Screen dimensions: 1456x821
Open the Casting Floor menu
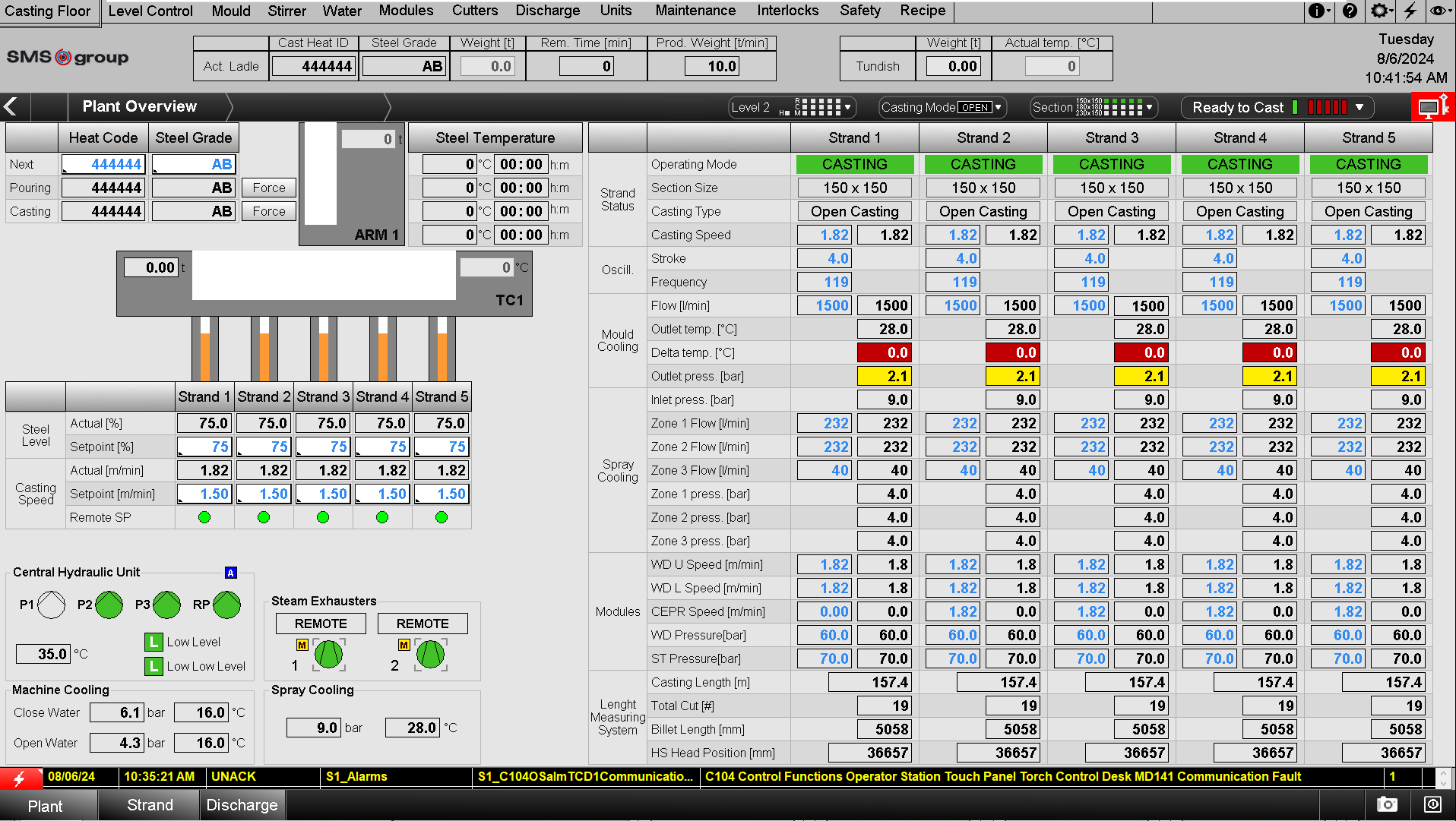click(x=48, y=11)
